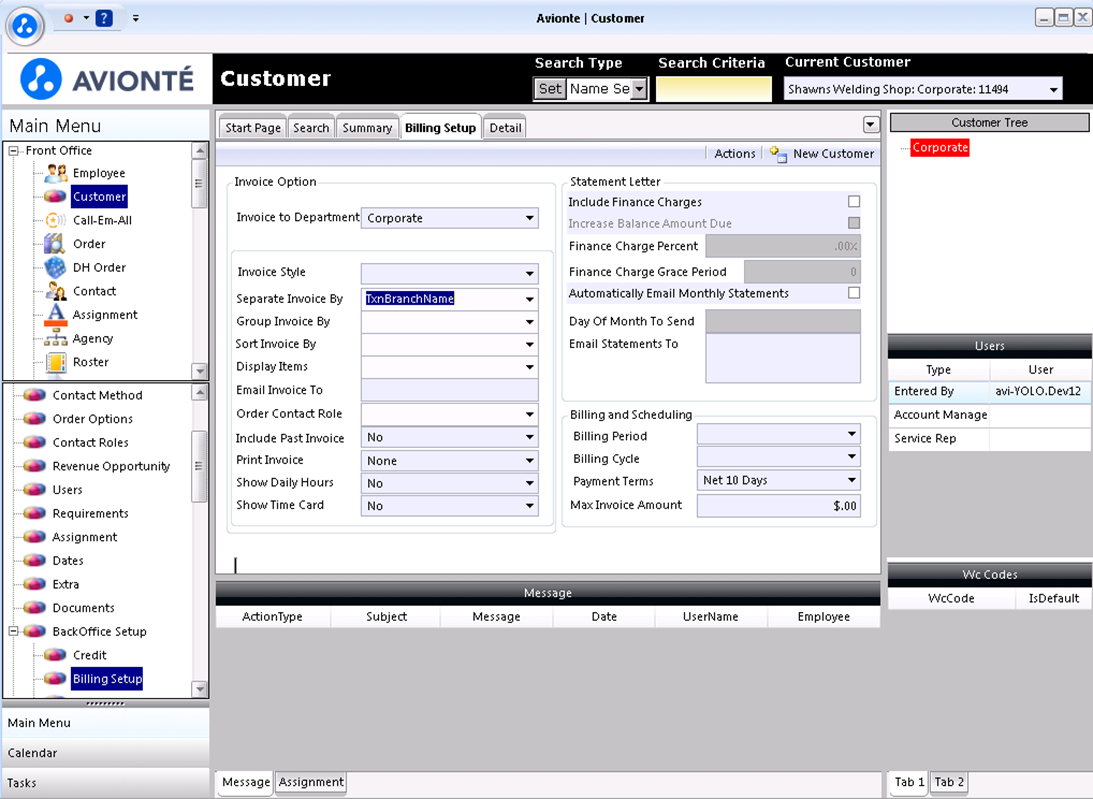Click the Set search type button
1093x799 pixels.
[550, 89]
